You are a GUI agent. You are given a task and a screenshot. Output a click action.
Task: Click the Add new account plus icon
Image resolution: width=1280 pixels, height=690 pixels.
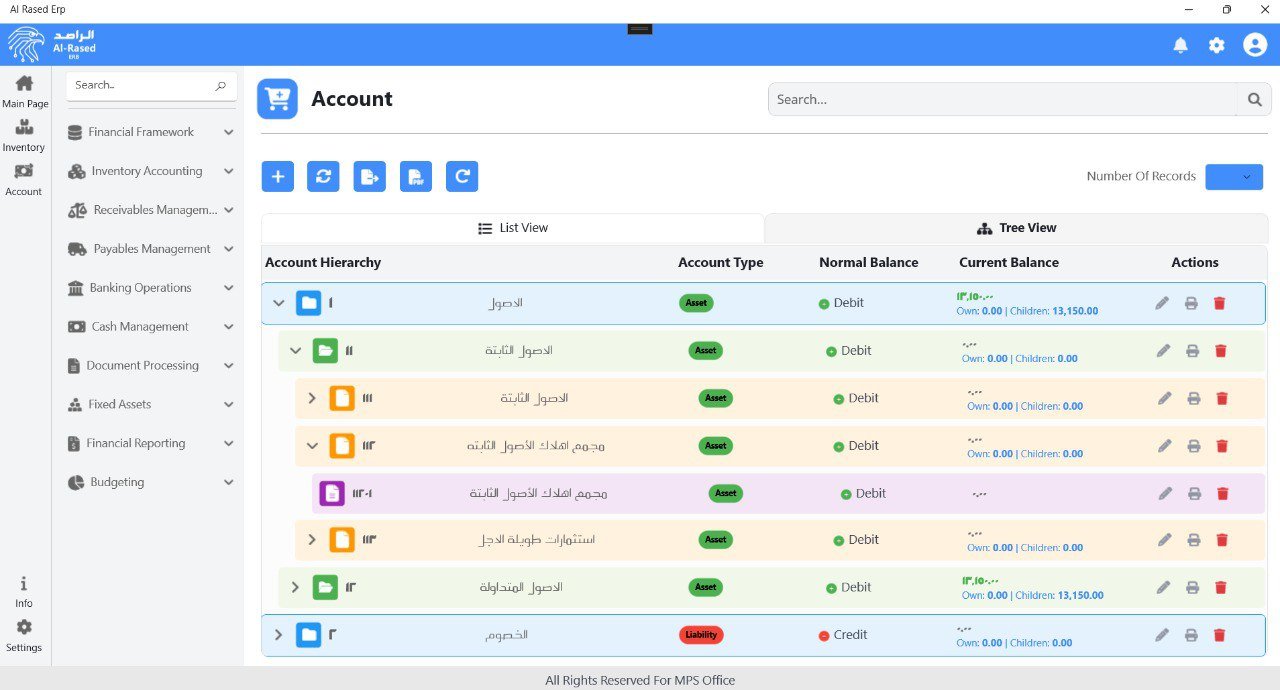(x=278, y=176)
